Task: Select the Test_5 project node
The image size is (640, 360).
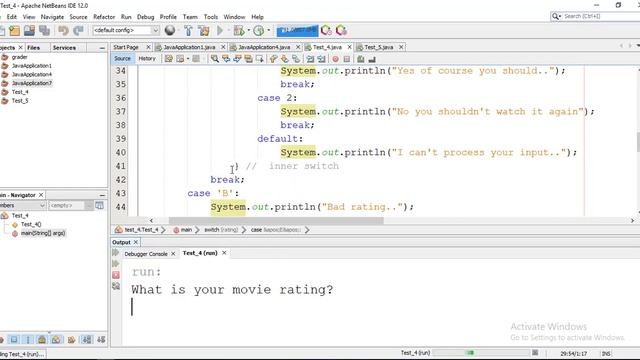Action: [20, 101]
